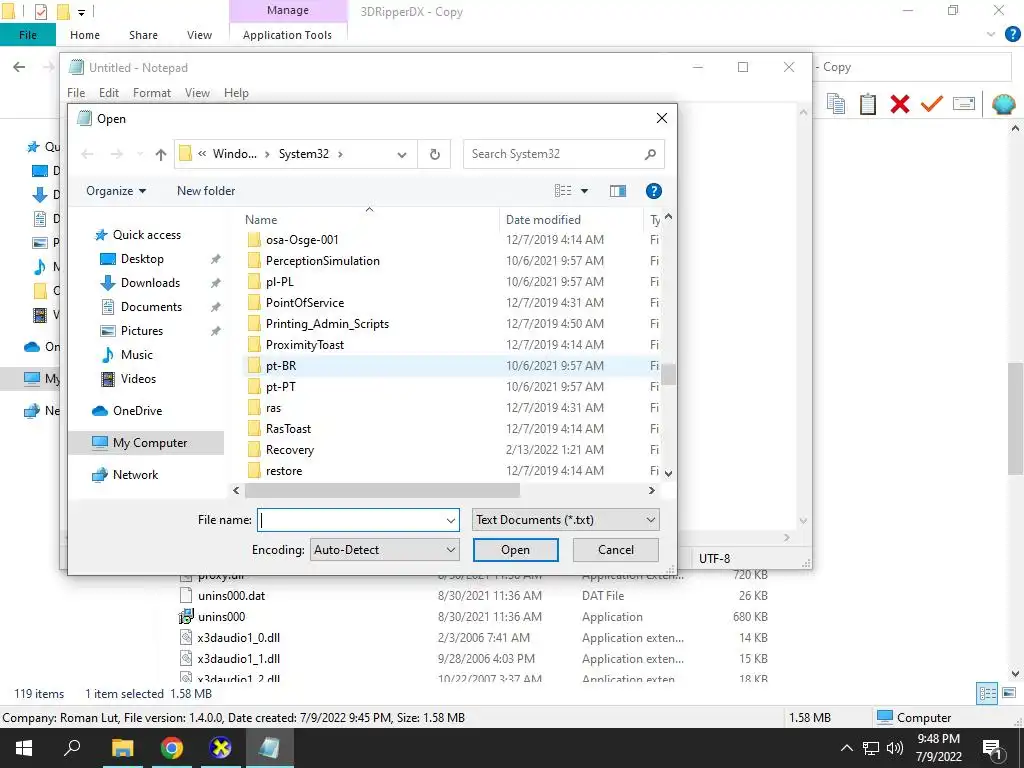
Task: Select the copy icon in Explorer toolbar
Action: tap(836, 104)
